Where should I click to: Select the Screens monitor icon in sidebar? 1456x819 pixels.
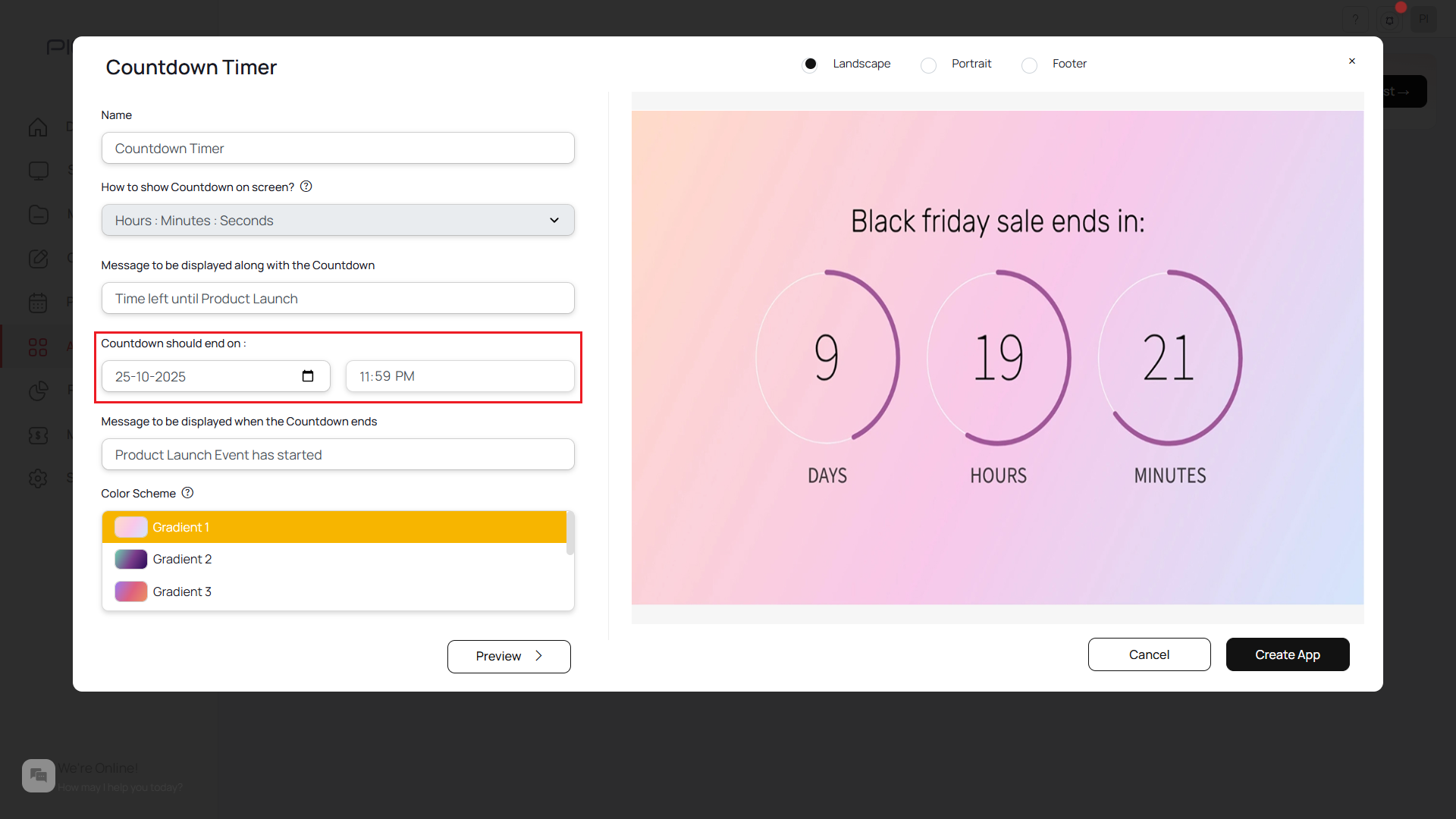(x=38, y=171)
